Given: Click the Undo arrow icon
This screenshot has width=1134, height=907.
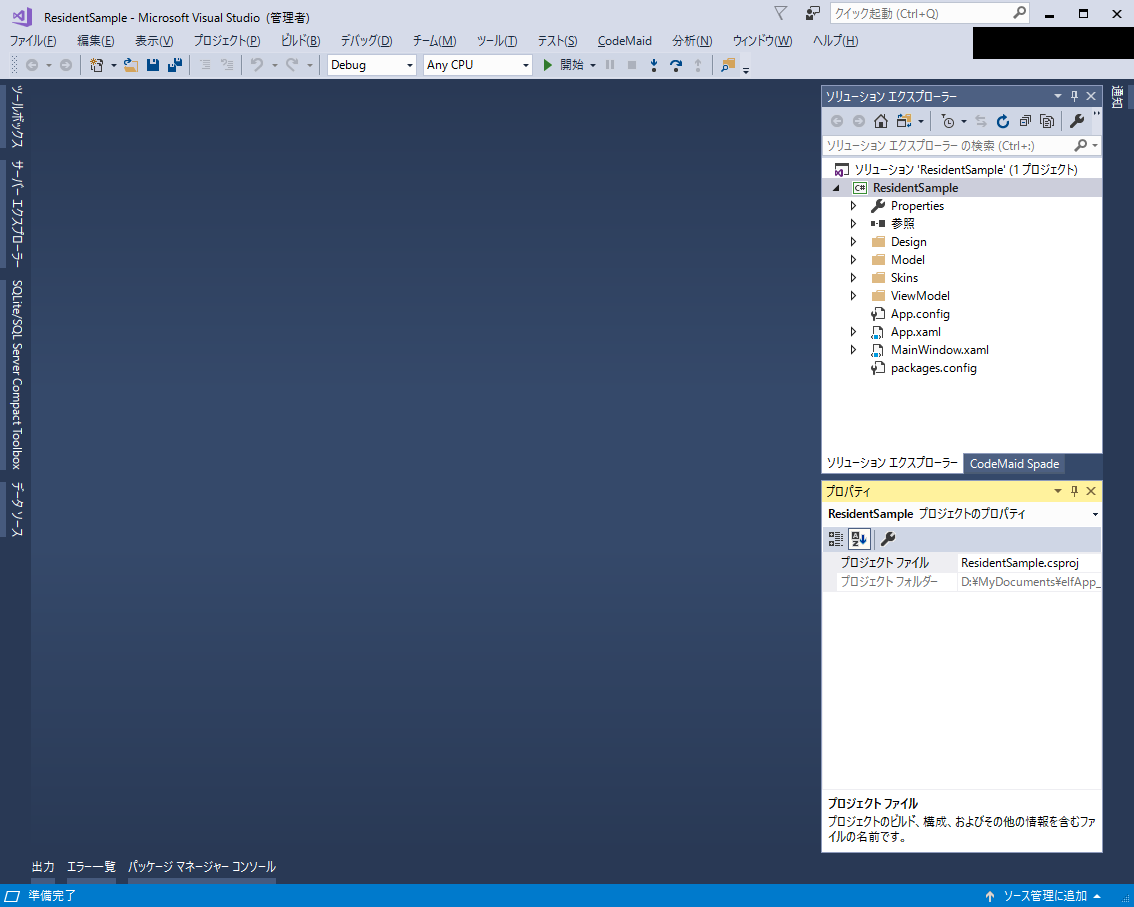Looking at the screenshot, I should (257, 65).
